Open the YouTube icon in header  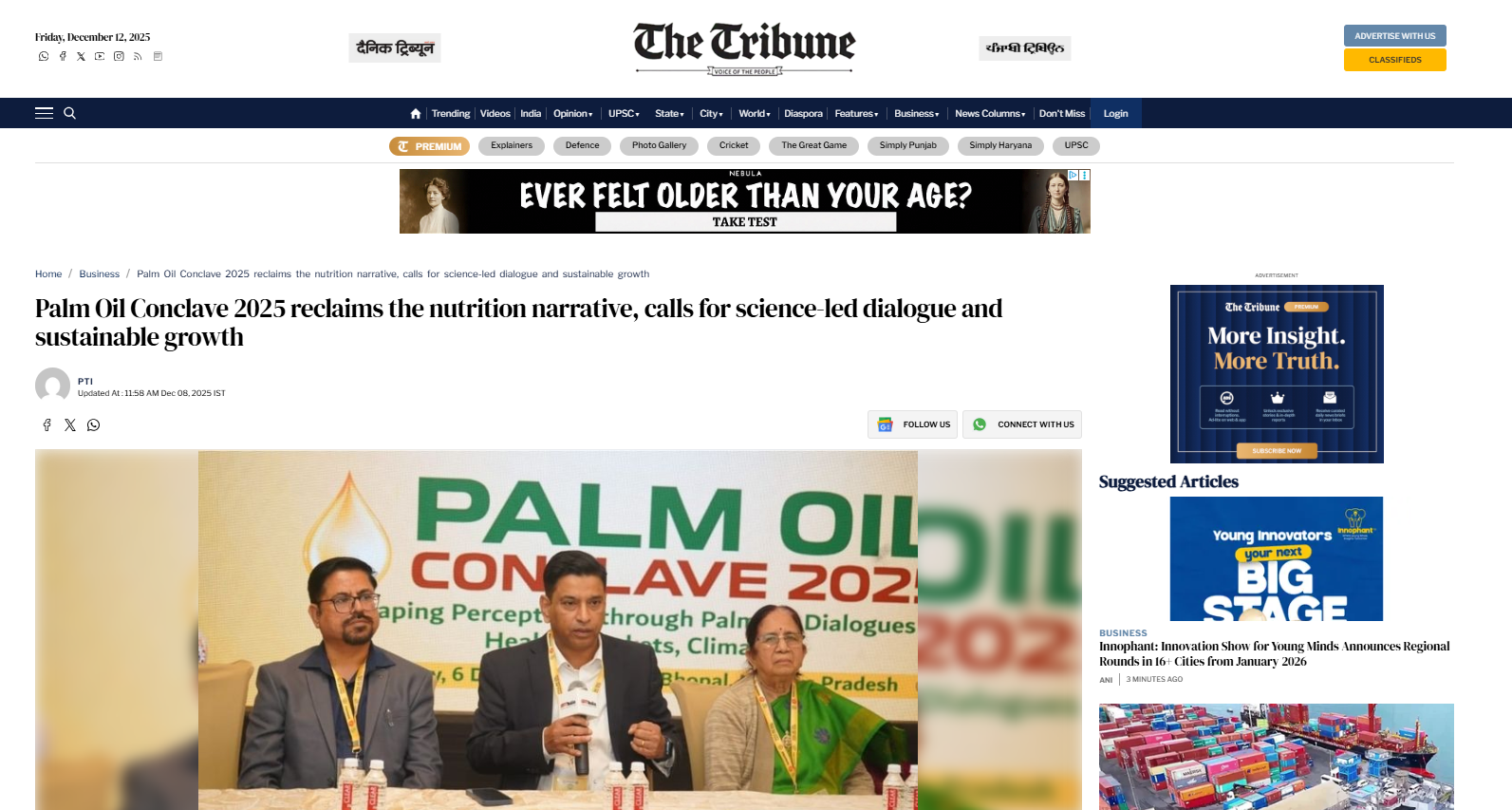100,56
